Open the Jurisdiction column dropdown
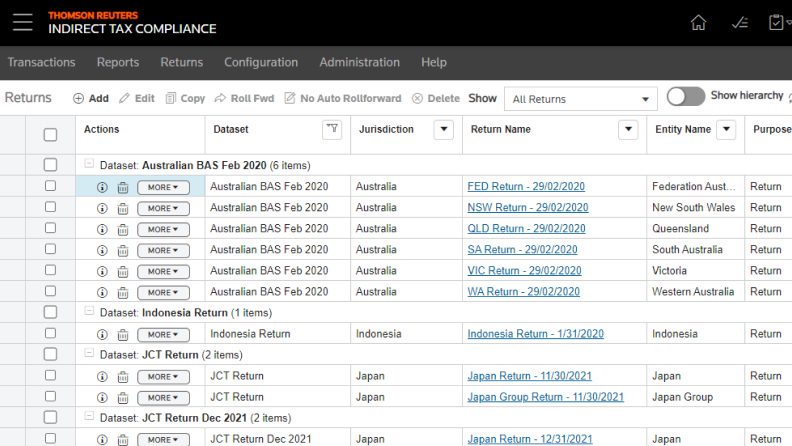Screen dimensions: 792x446 click(443, 129)
